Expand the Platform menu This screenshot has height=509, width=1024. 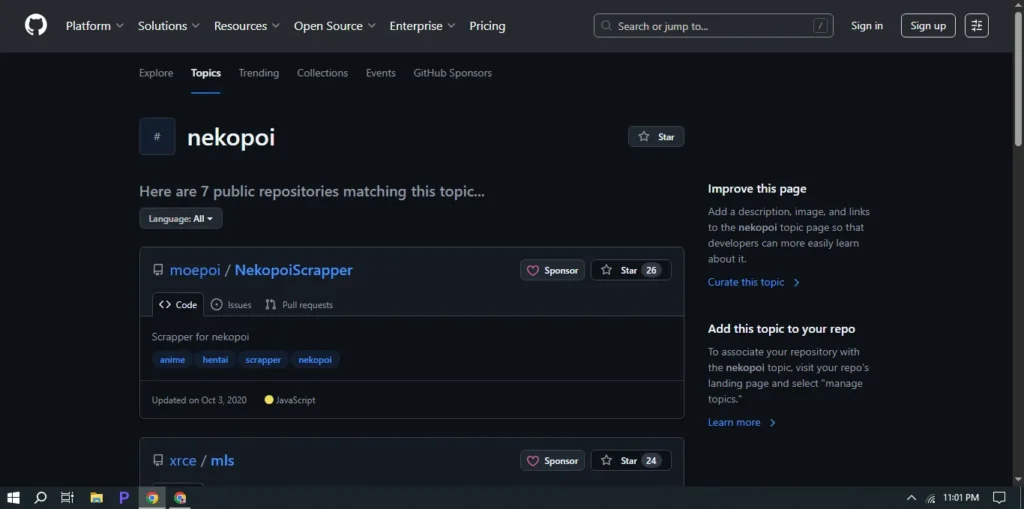click(x=95, y=26)
